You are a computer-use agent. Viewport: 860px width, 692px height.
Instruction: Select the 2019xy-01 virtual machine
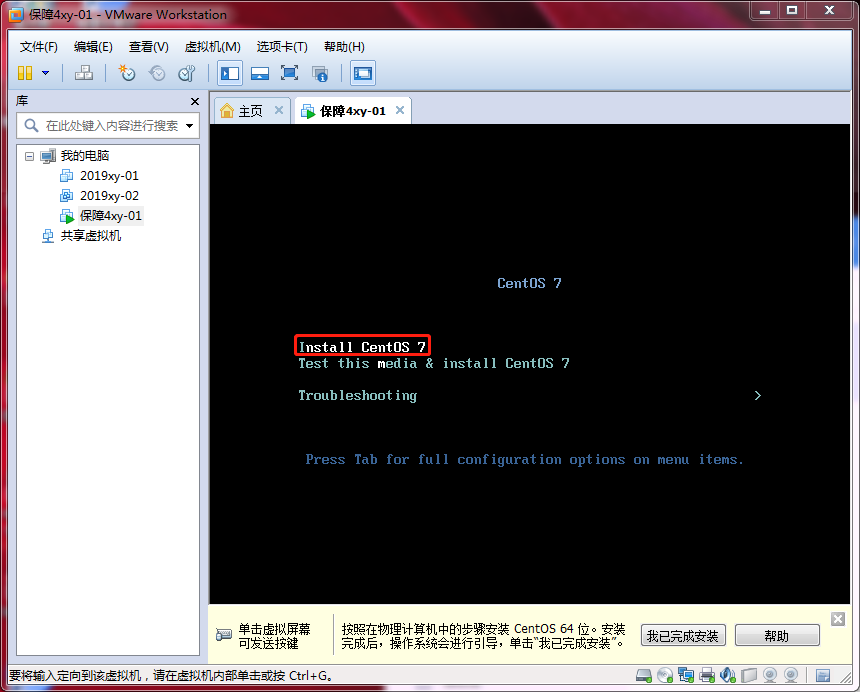109,175
